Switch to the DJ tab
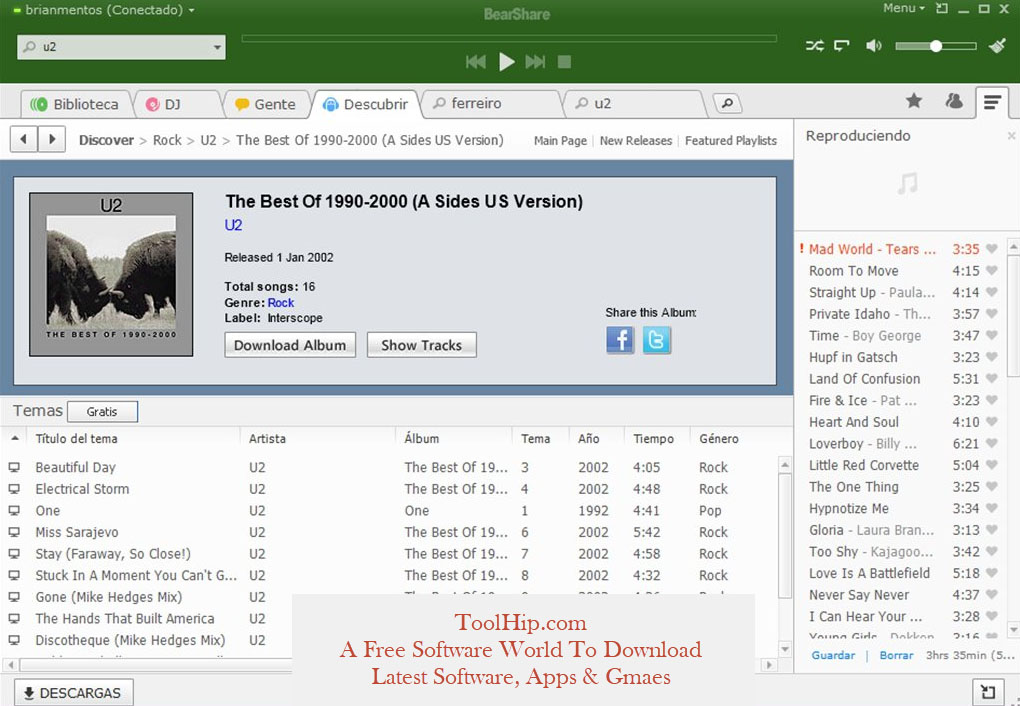This screenshot has height=706, width=1020. tap(174, 104)
